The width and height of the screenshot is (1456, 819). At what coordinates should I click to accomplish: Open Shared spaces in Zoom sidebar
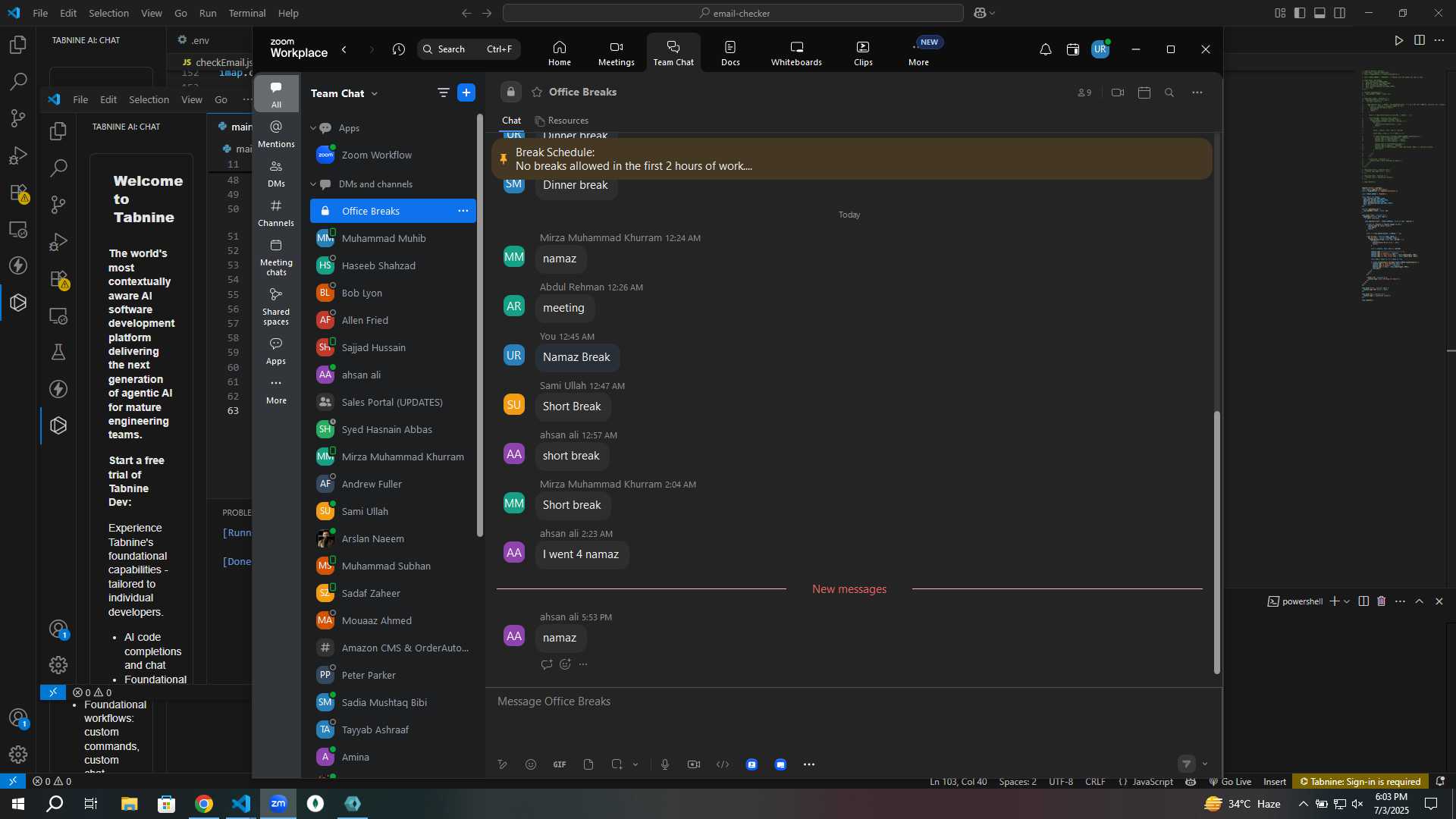pyautogui.click(x=276, y=306)
